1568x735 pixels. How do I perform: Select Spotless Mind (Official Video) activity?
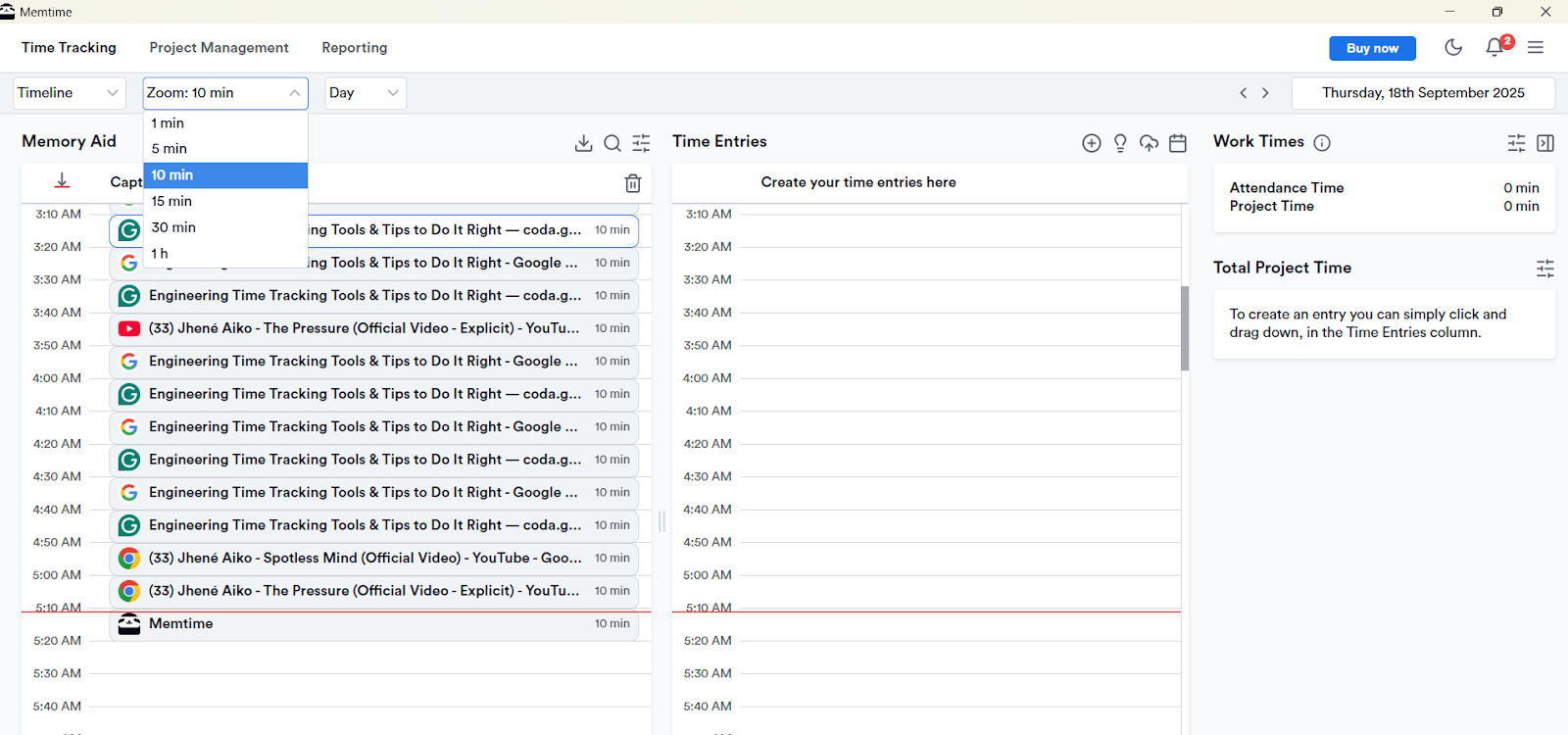tap(373, 559)
